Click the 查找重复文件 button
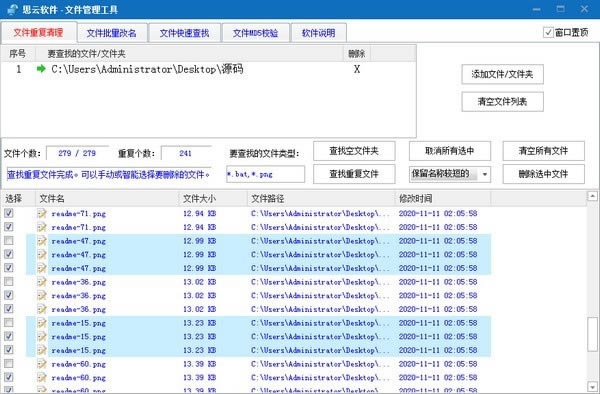The height and width of the screenshot is (394, 600). pyautogui.click(x=354, y=174)
